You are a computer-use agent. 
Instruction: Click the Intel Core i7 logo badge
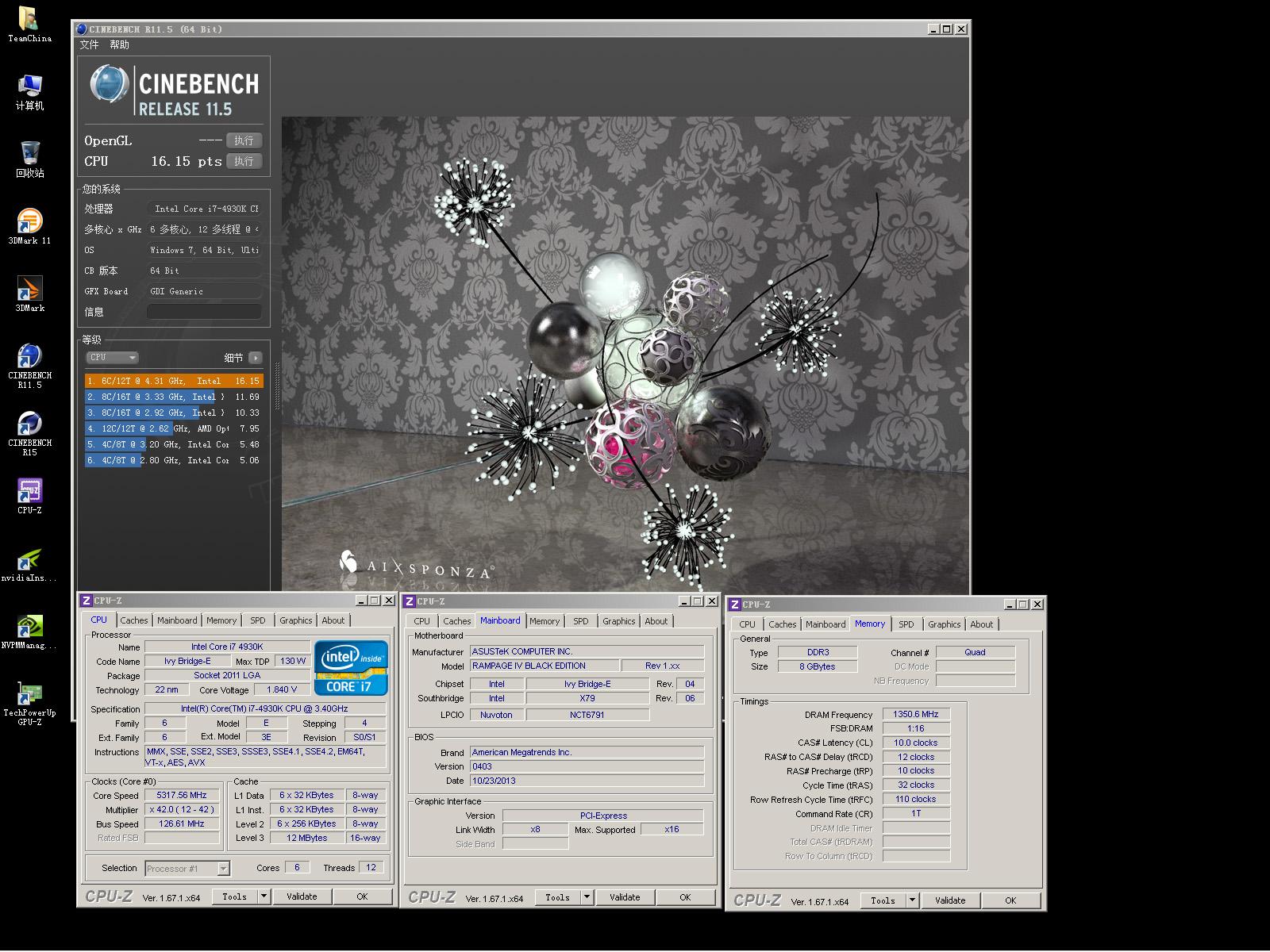351,668
